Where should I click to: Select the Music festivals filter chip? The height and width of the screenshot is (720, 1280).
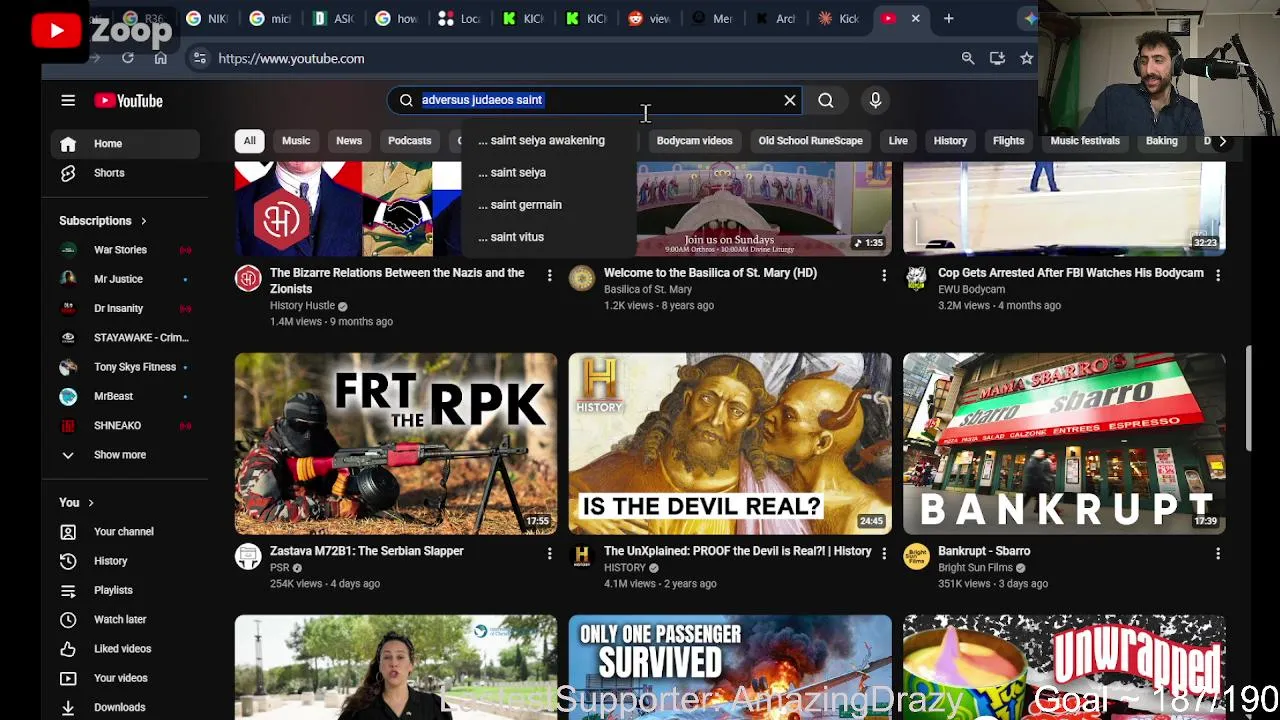pos(1085,141)
